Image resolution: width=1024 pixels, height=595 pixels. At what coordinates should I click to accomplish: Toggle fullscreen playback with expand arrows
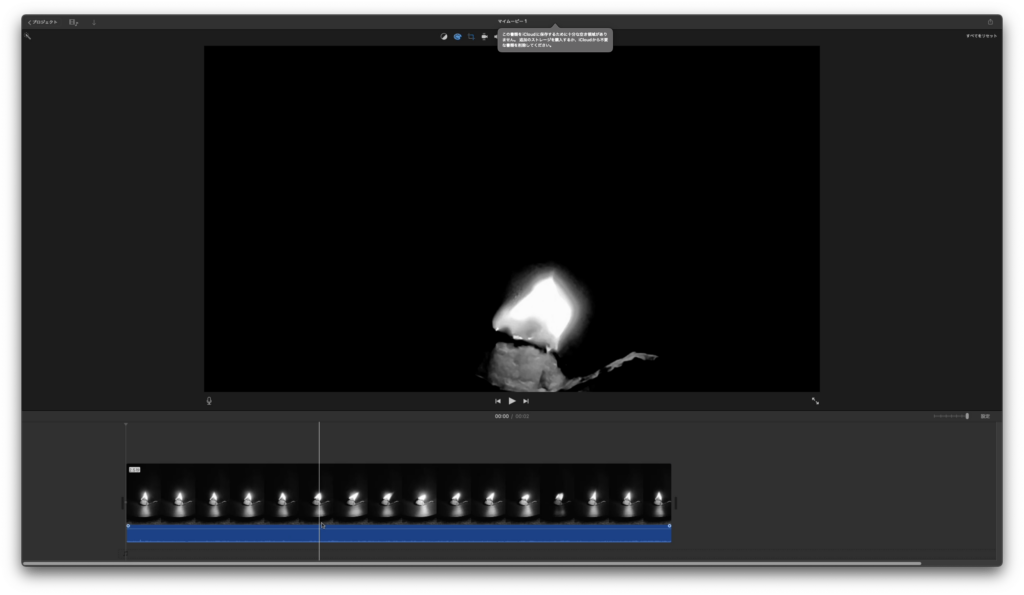click(x=815, y=401)
